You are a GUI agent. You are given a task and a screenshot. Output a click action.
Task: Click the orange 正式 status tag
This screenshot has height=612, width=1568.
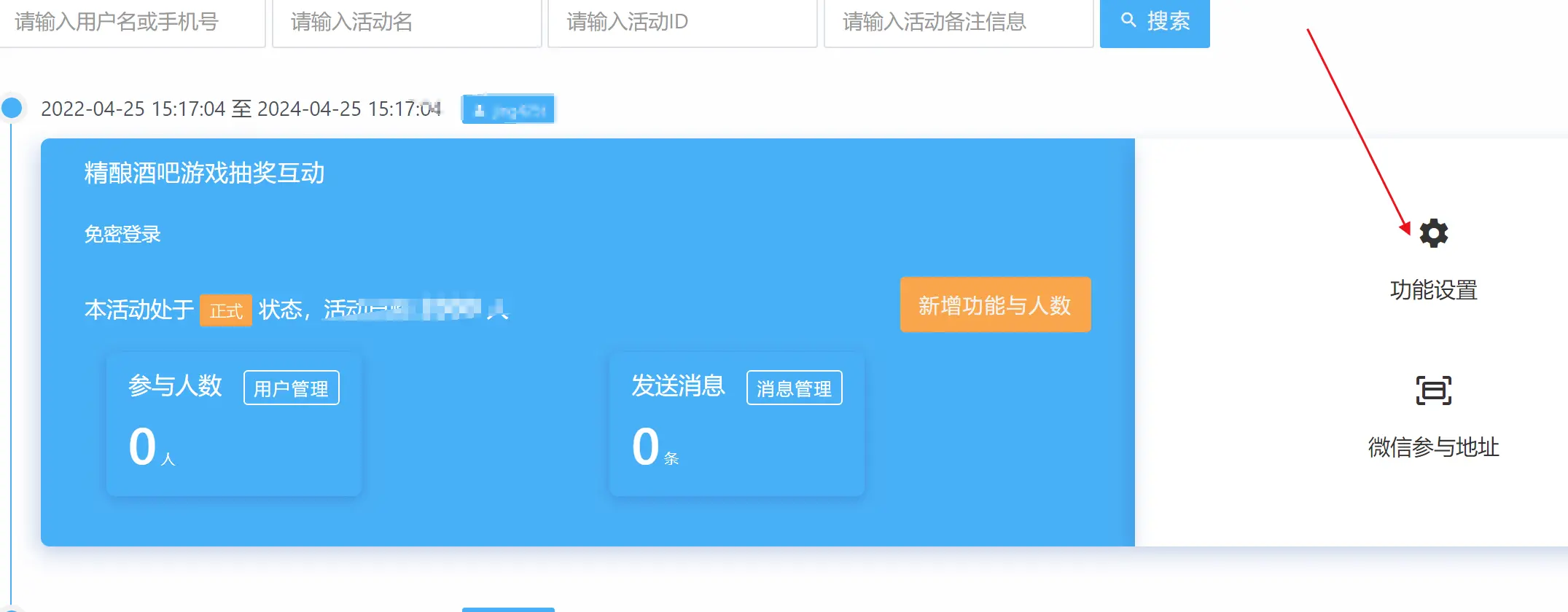pos(226,310)
